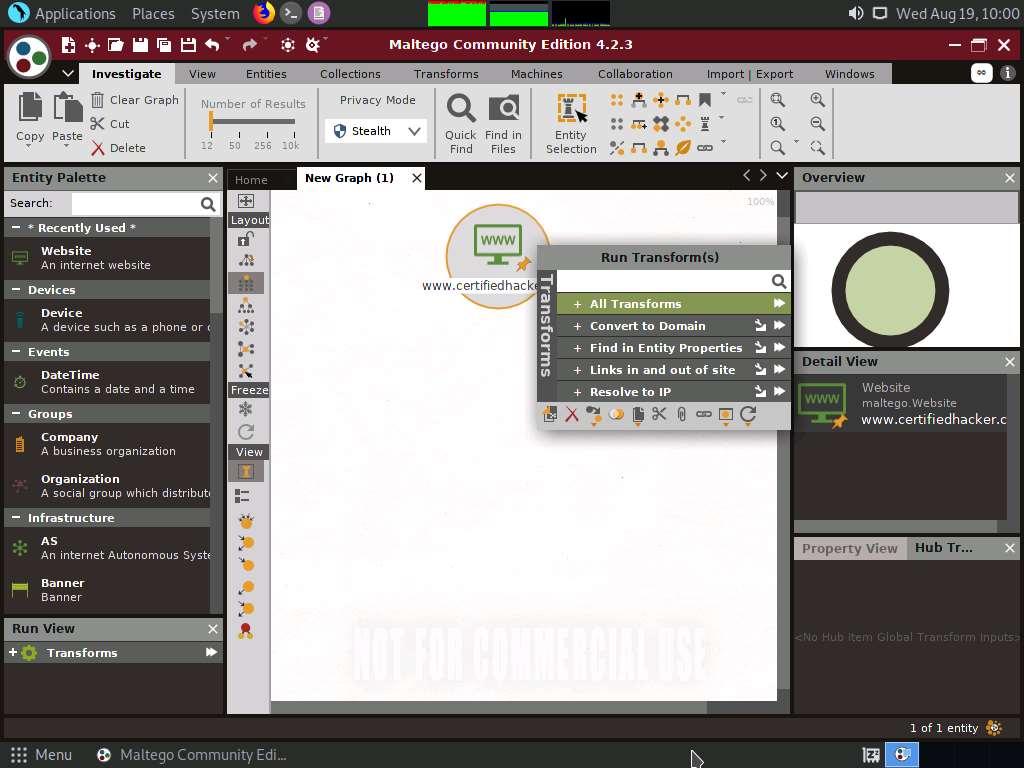Click red X delete icon in transform popup
The image size is (1024, 768).
(572, 415)
